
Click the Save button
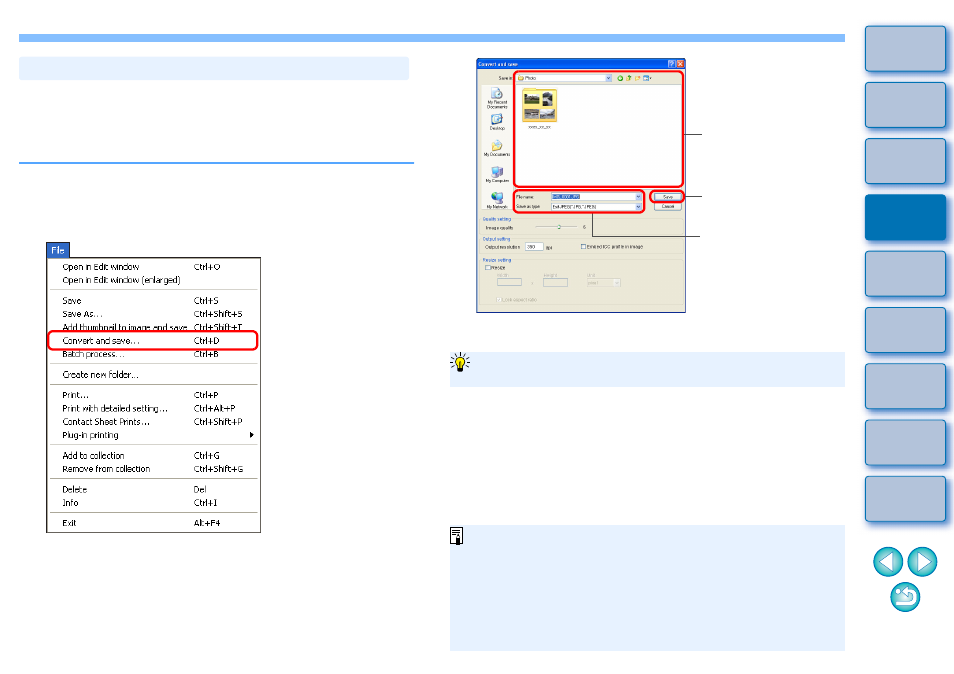click(x=667, y=197)
